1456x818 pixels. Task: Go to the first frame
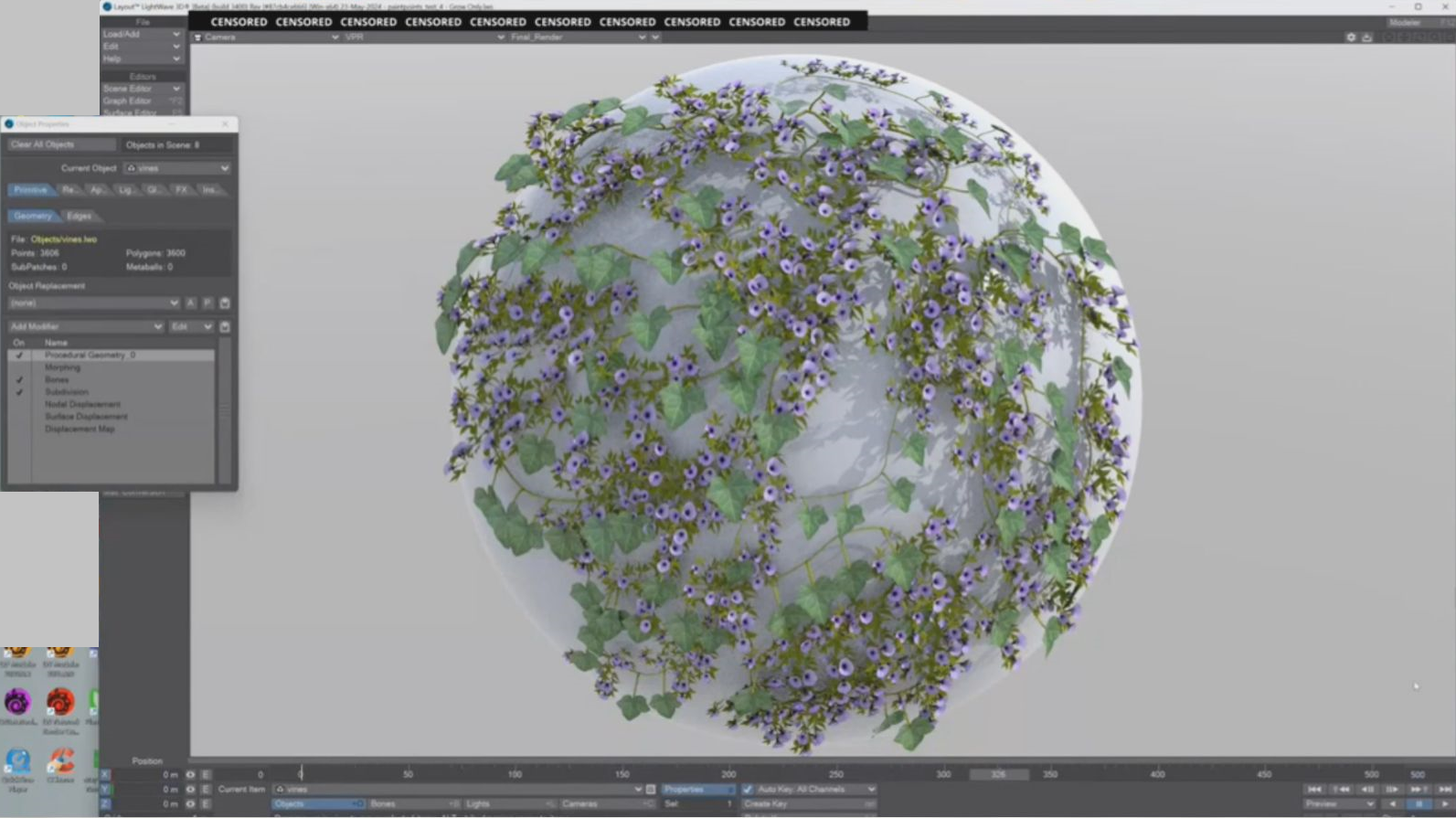coord(1314,790)
